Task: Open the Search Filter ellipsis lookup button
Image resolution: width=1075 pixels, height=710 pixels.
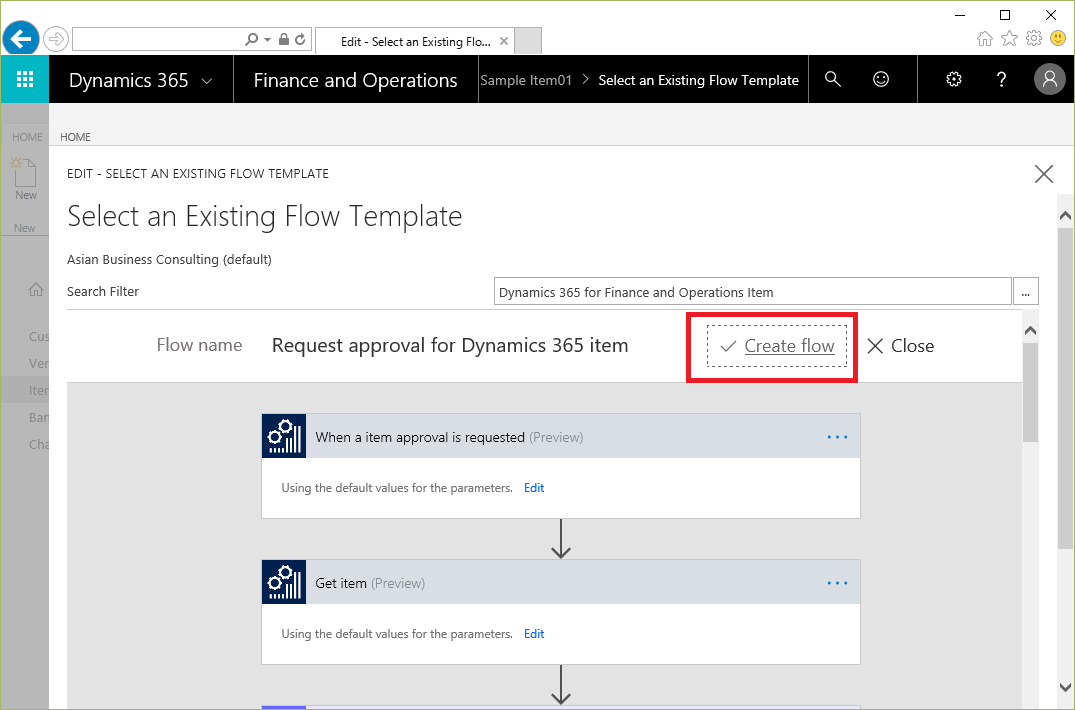Action: pos(1026,291)
